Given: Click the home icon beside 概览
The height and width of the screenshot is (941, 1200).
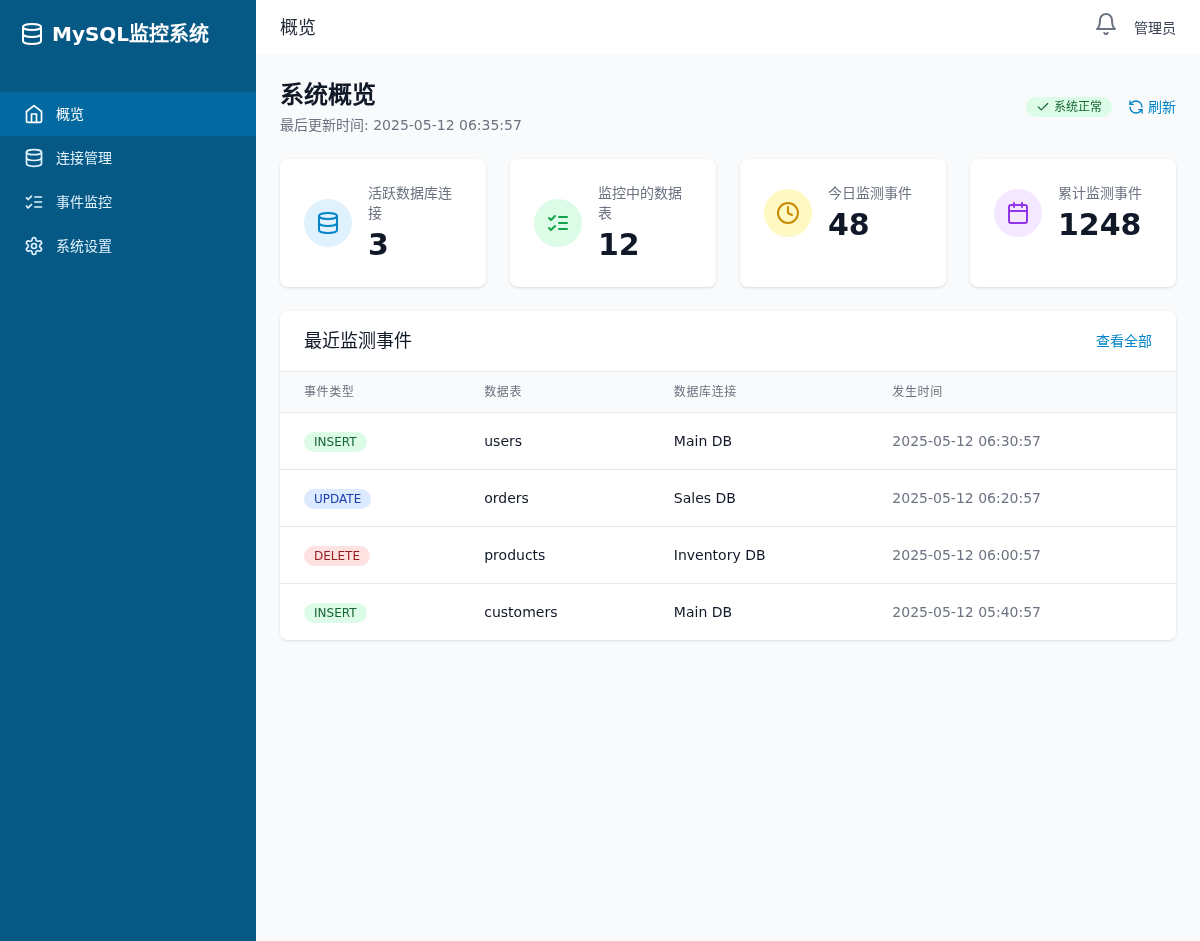Looking at the screenshot, I should pyautogui.click(x=34, y=114).
